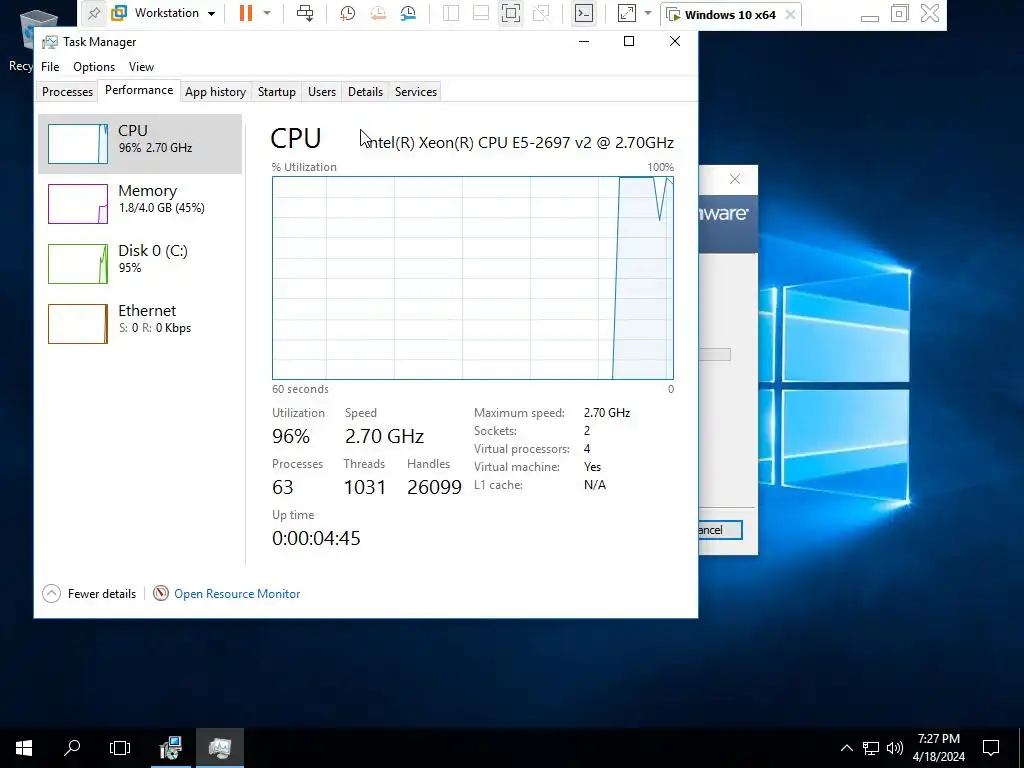The height and width of the screenshot is (768, 1024).
Task: Select the Memory performance item
Action: pyautogui.click(x=140, y=204)
